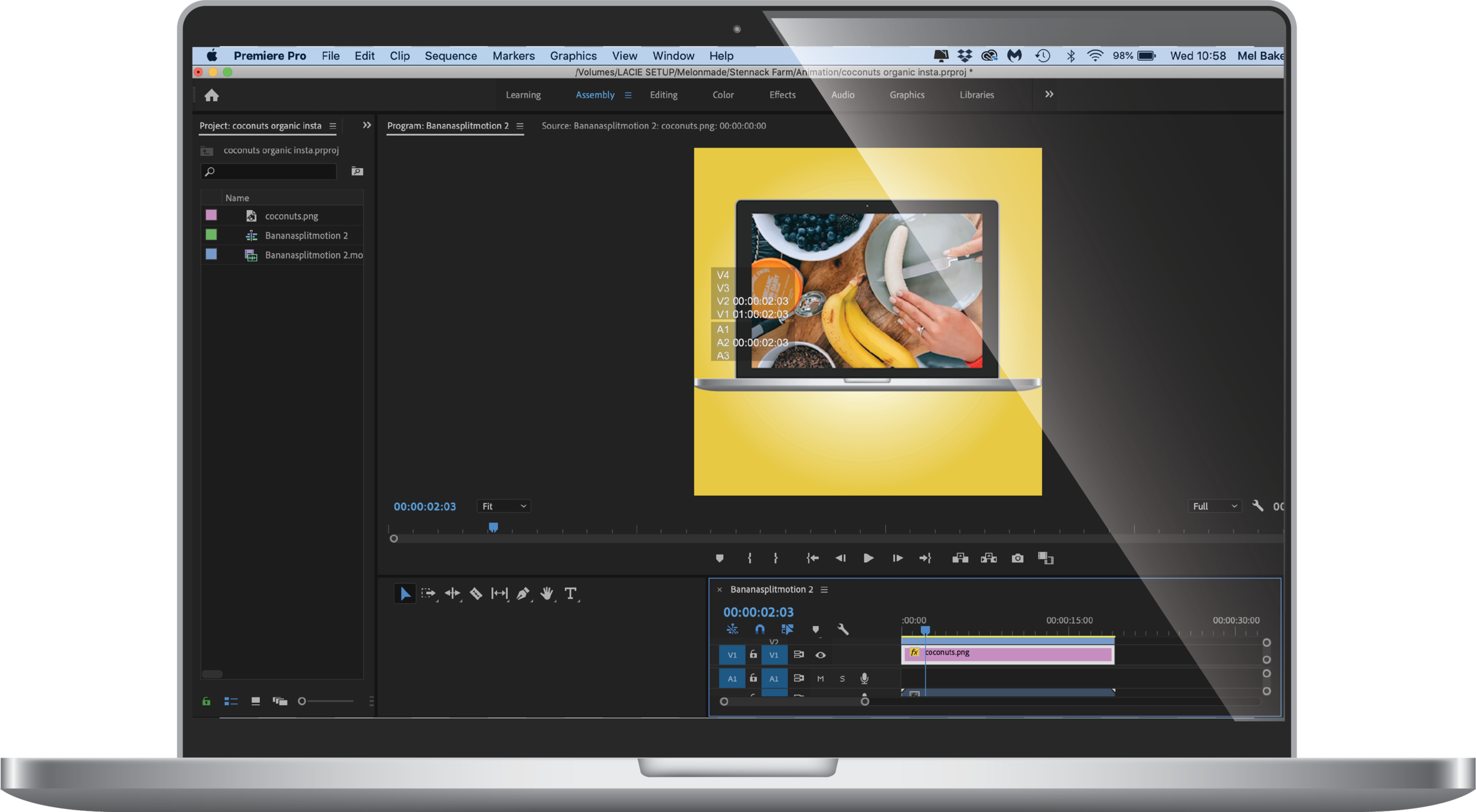
Task: Click the Home icon
Action: click(x=211, y=95)
